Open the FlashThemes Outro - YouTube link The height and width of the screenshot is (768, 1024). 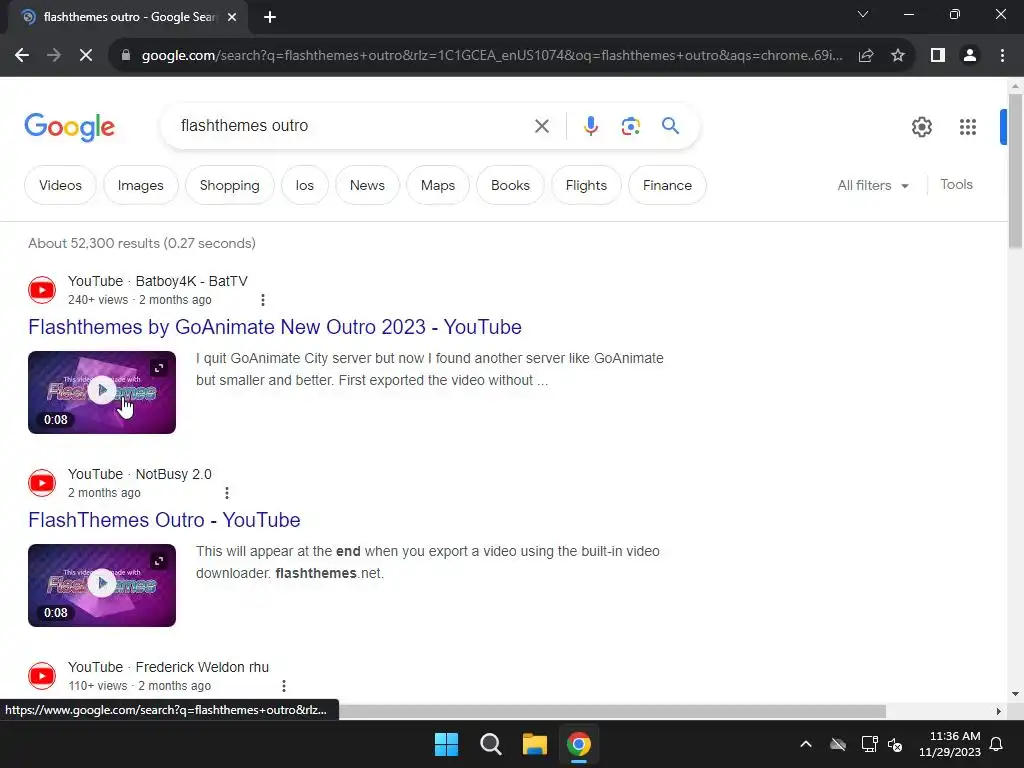[164, 520]
